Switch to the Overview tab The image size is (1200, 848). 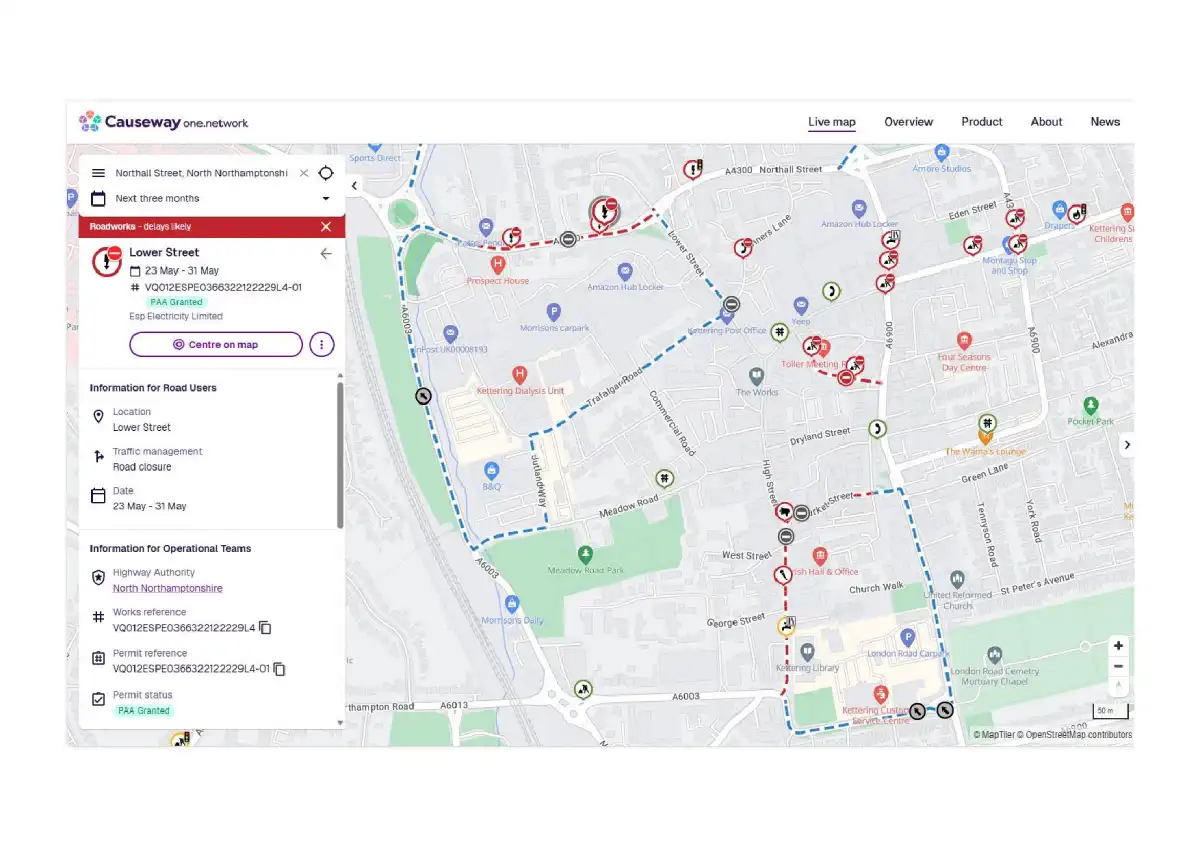(908, 121)
